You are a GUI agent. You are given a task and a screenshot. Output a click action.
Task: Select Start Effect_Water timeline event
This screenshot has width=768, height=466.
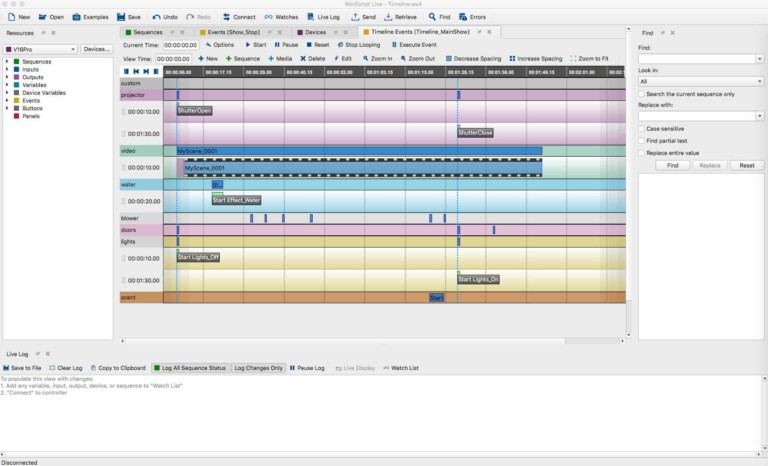pyautogui.click(x=237, y=200)
